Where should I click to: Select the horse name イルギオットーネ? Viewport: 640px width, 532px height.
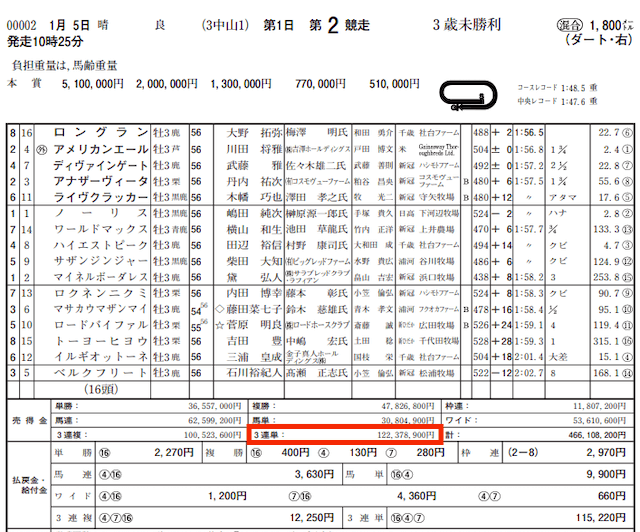click(x=100, y=357)
